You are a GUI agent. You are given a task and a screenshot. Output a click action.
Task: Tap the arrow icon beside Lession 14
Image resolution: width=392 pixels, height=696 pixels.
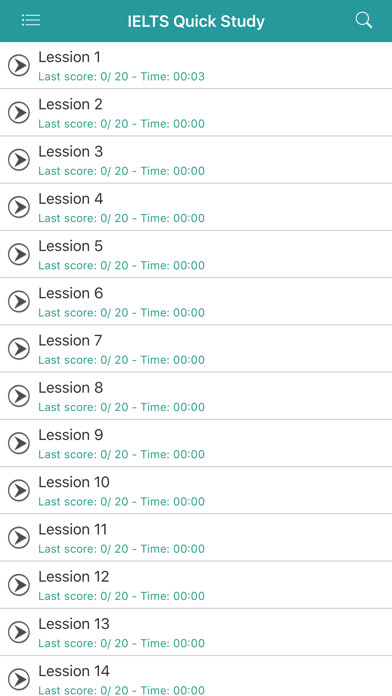pos(19,679)
